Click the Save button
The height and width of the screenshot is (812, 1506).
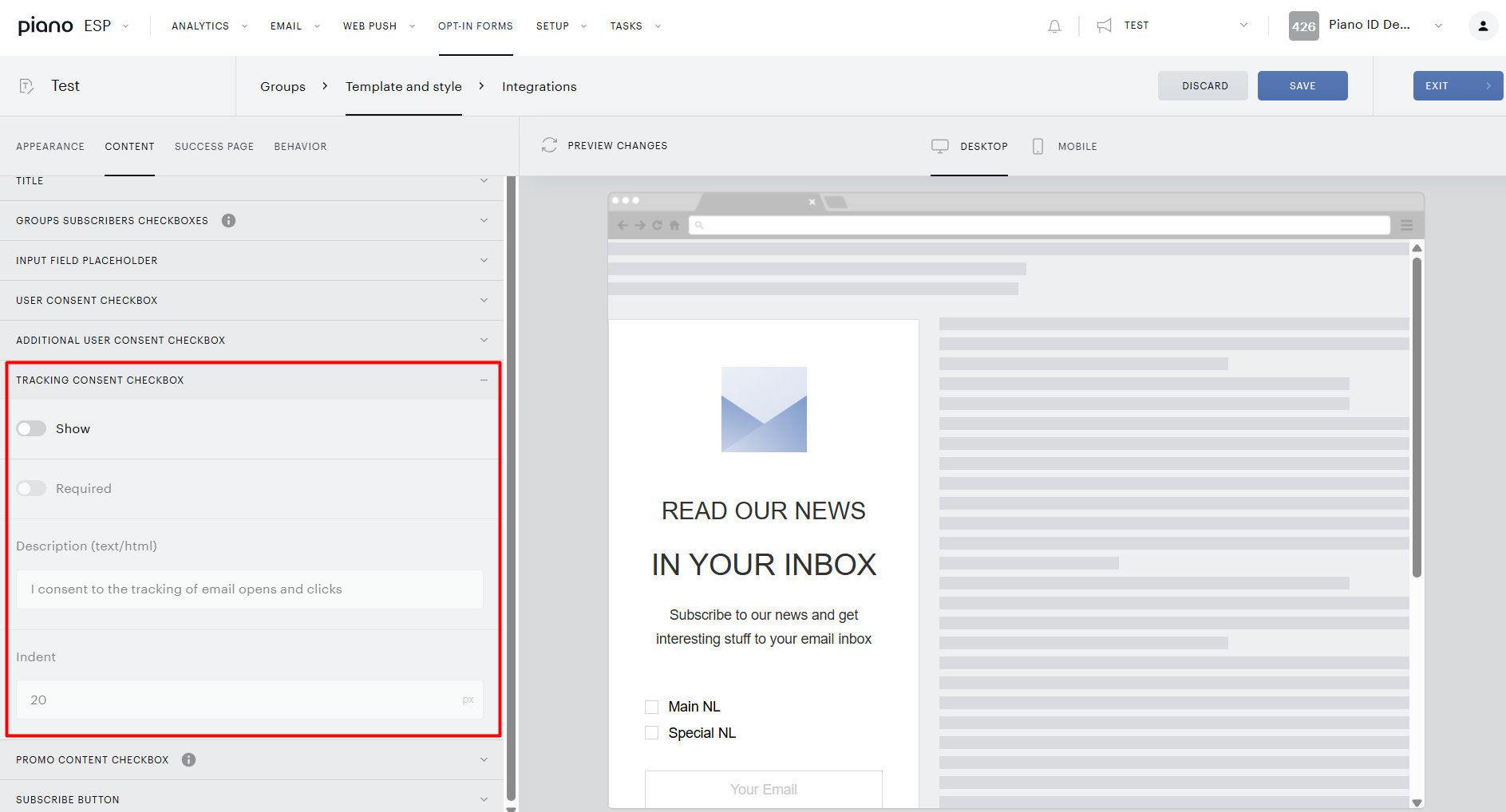(1302, 85)
